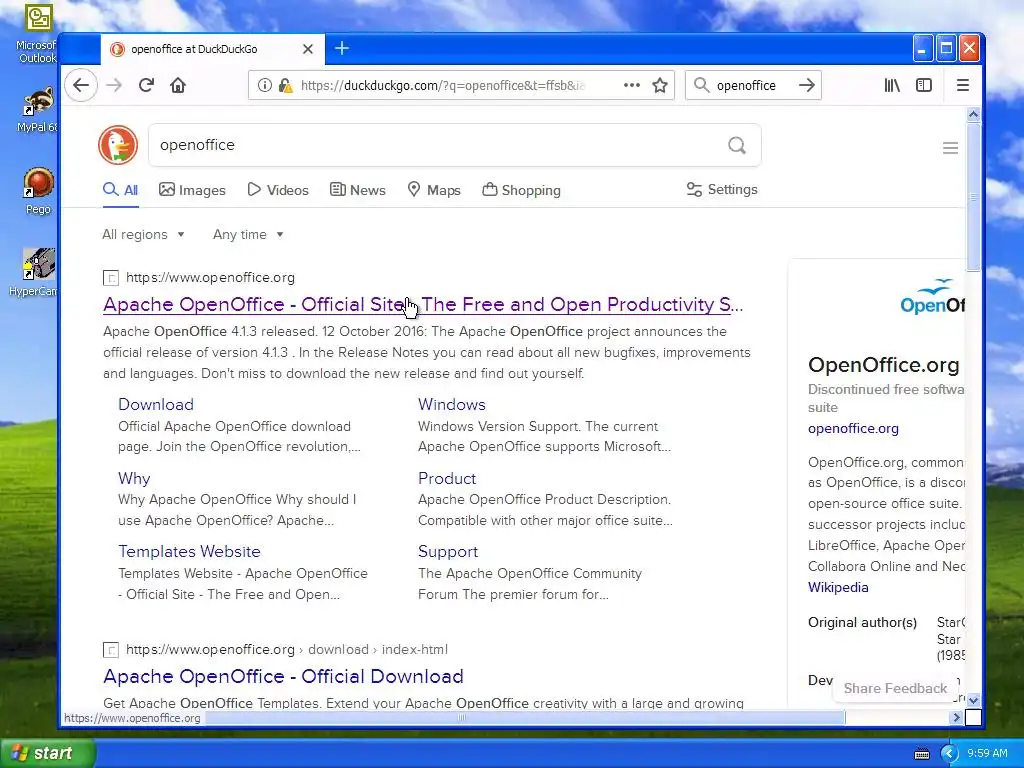This screenshot has width=1024, height=768.
Task: Open Microsoft Outlook desktop shortcut
Action: click(x=38, y=34)
